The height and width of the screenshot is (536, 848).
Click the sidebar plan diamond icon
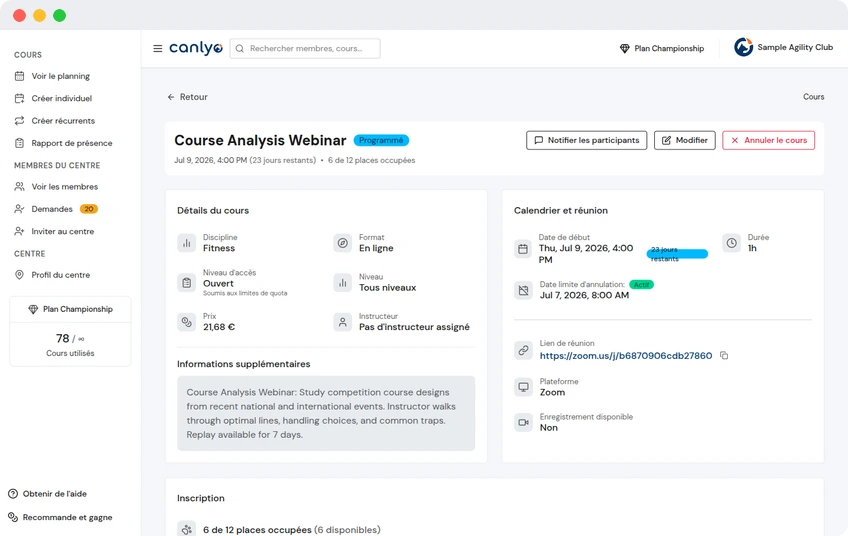33,309
